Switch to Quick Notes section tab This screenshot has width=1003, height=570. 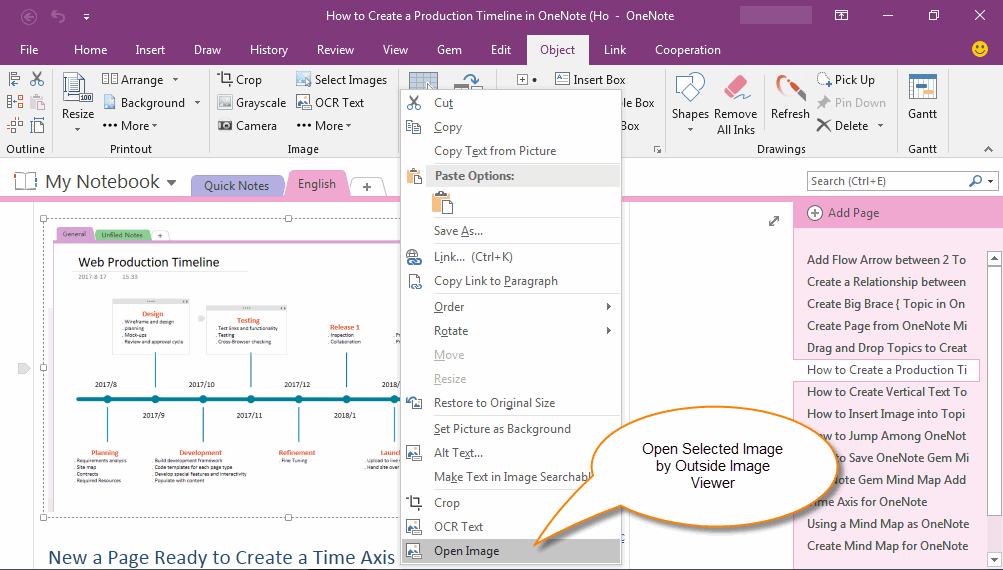click(237, 186)
